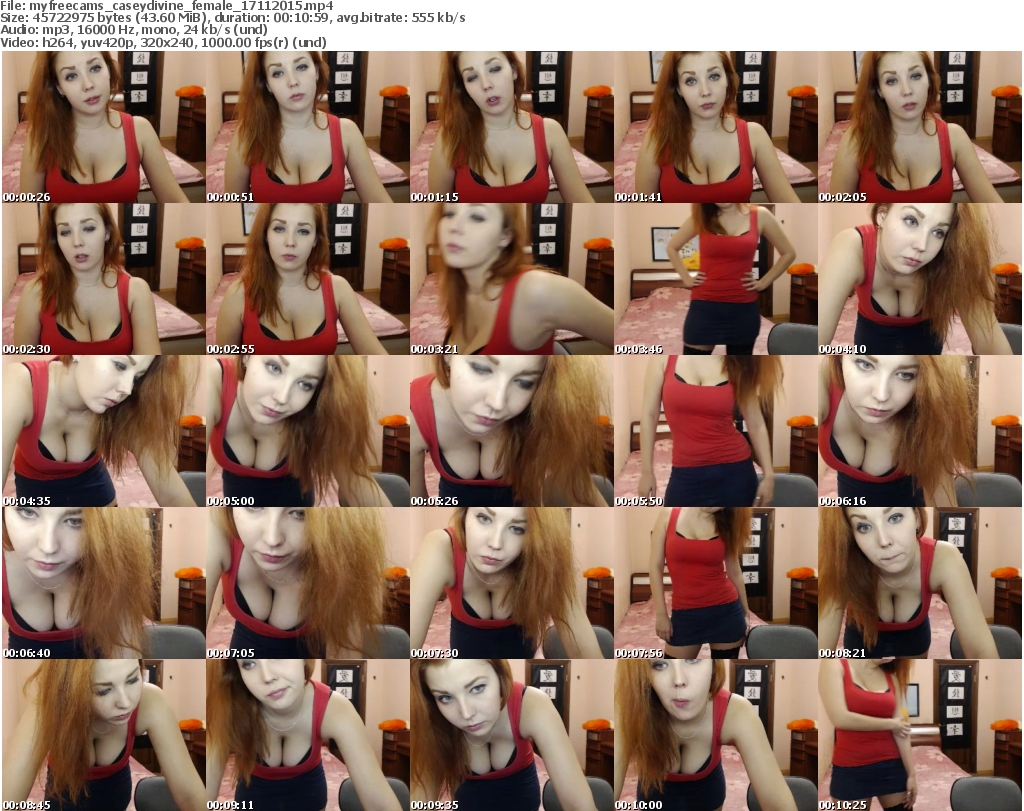Select the thumbnail stamped 00:00:26

[x=104, y=127]
